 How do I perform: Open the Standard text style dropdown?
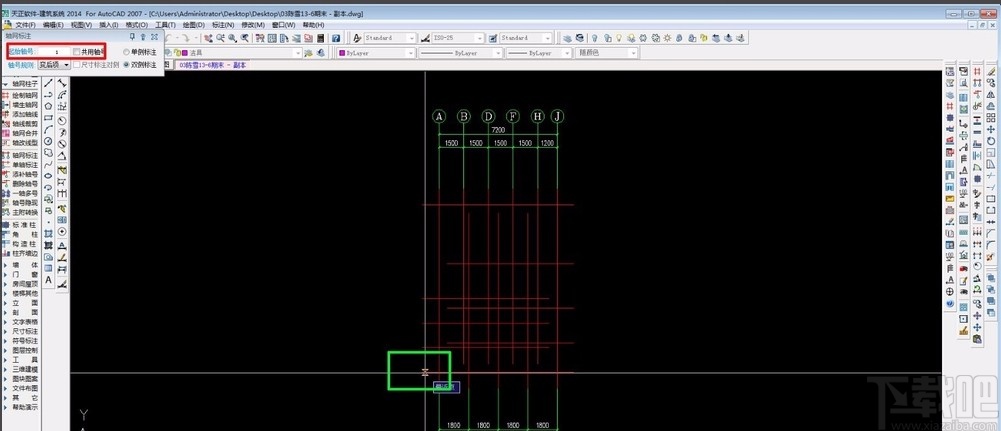(389, 38)
